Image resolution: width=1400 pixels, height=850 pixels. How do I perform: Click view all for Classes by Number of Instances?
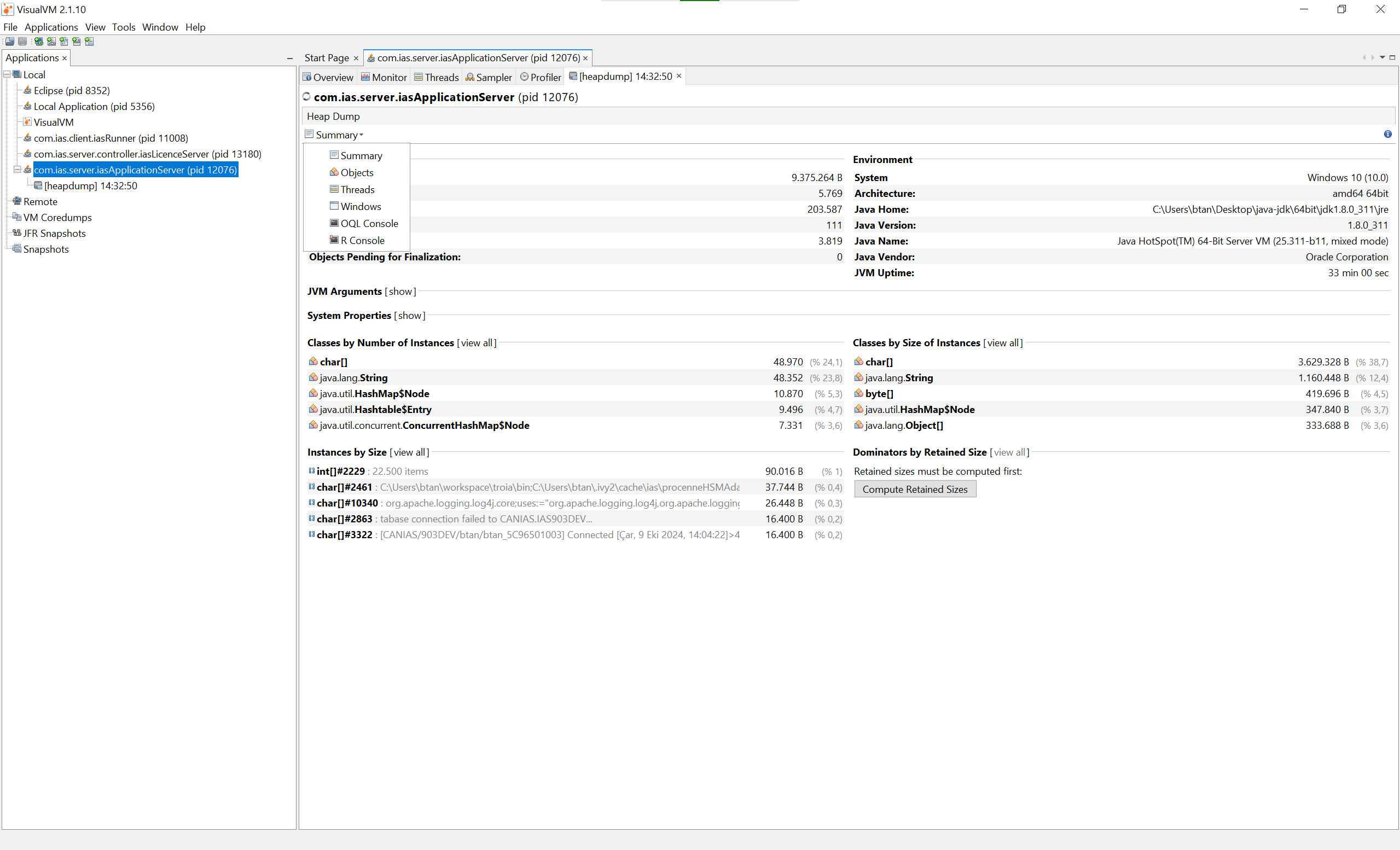pyautogui.click(x=477, y=342)
